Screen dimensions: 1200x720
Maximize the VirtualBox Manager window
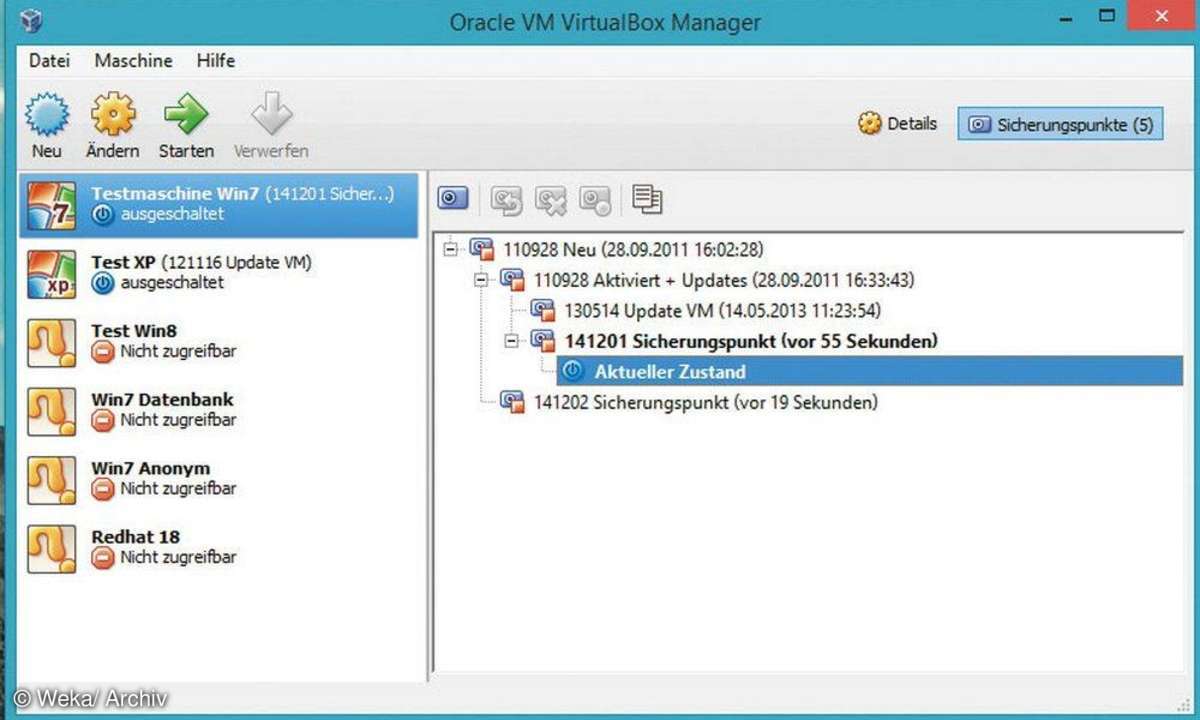(x=1107, y=17)
